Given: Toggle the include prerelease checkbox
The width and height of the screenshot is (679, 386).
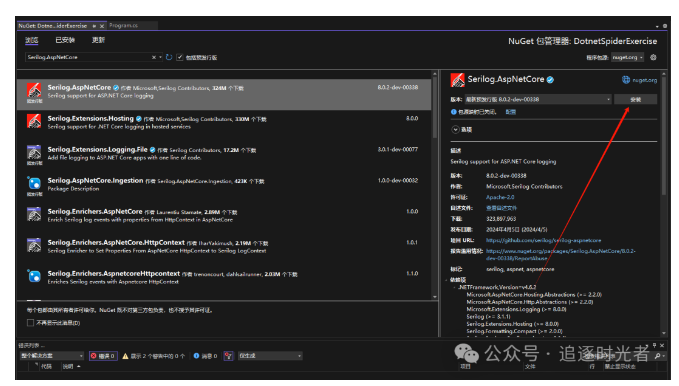Looking at the screenshot, I should (180, 57).
